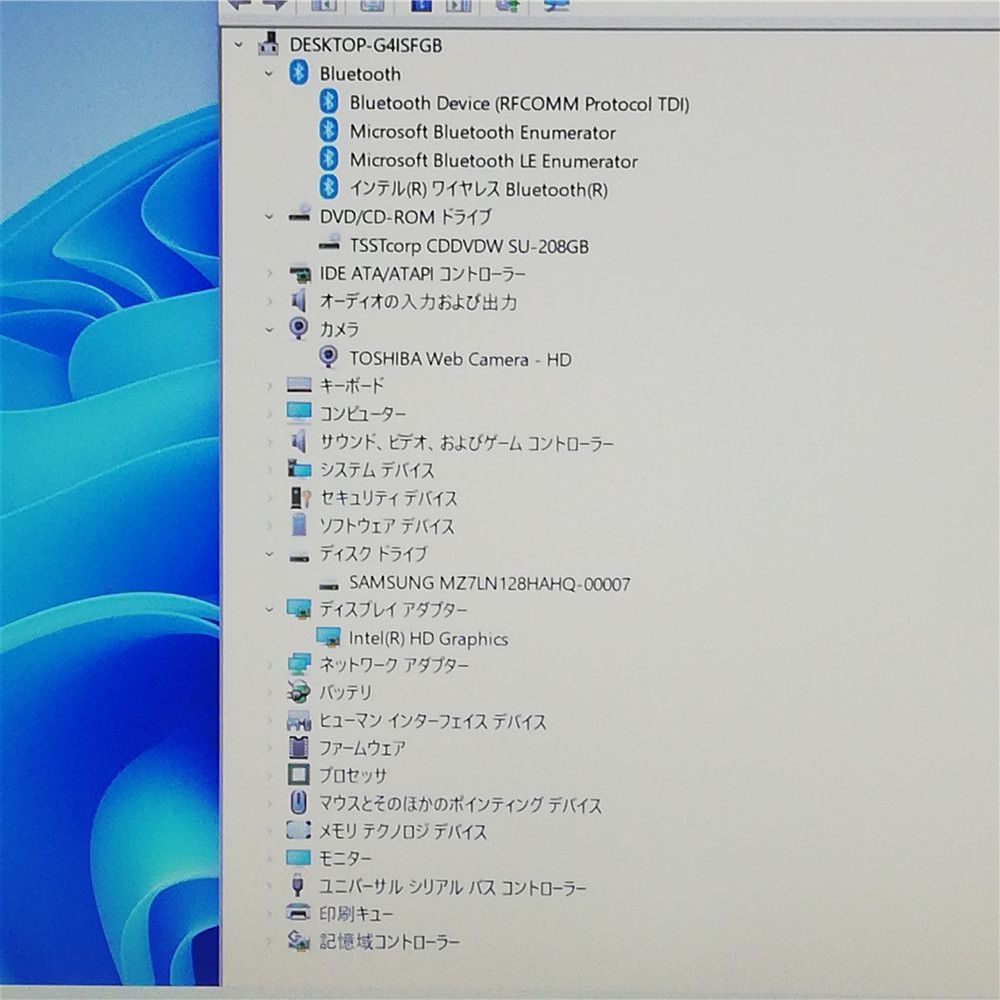This screenshot has height=1000, width=1000.
Task: Click the 記憶域コントローラー icon
Action: click(298, 940)
